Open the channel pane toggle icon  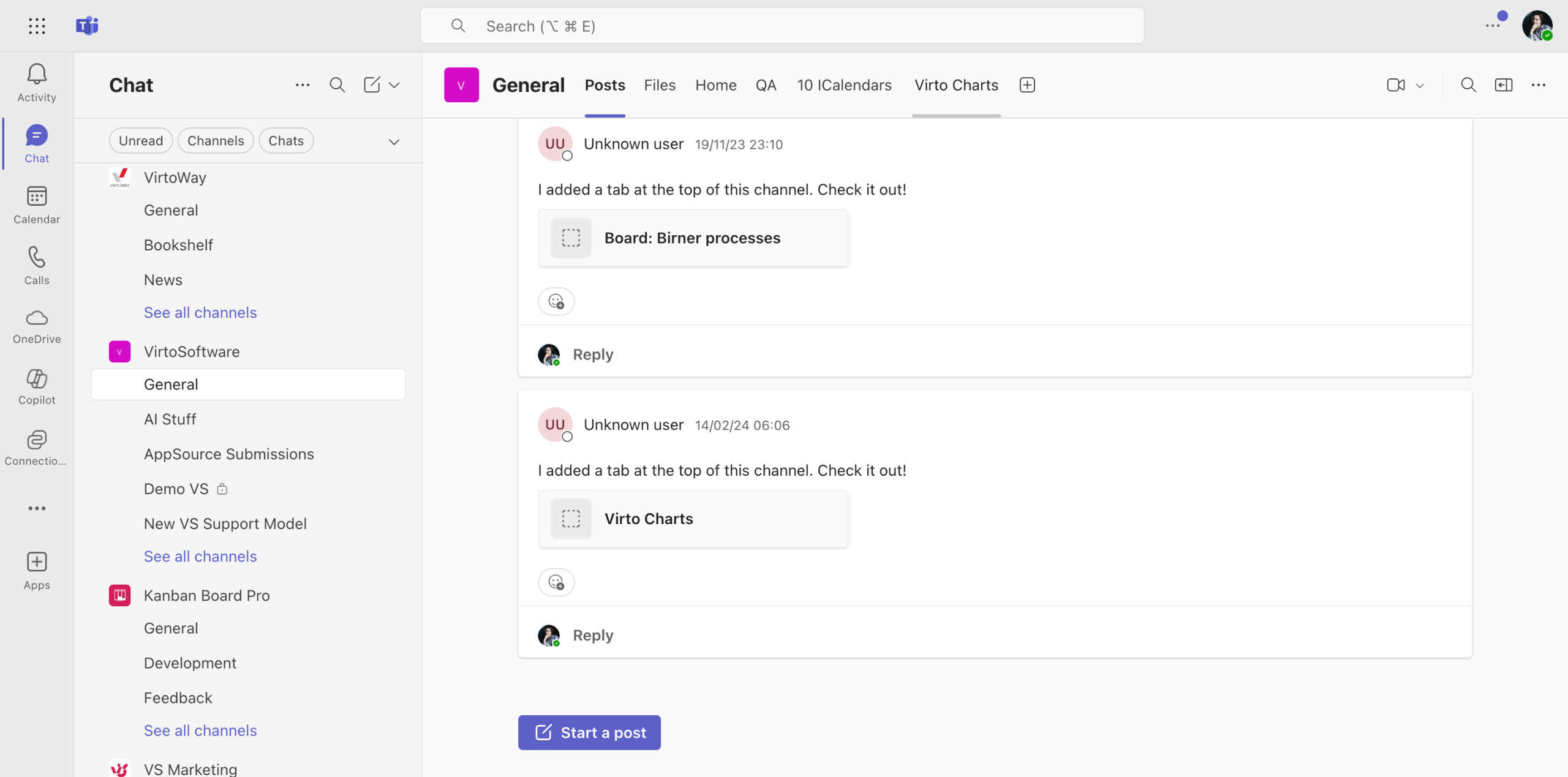1503,85
